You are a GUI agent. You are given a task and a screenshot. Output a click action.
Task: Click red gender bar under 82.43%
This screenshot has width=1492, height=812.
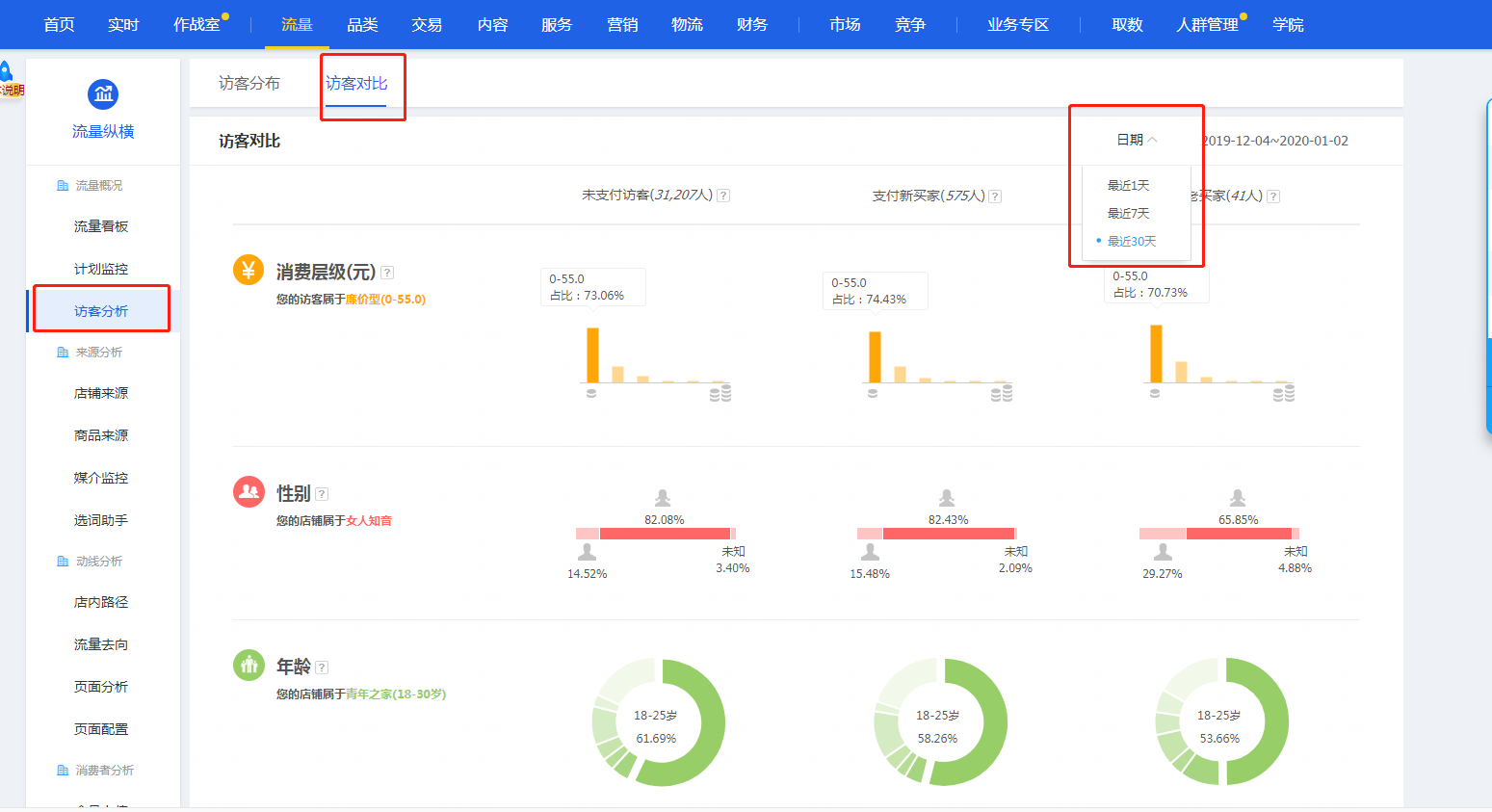tap(948, 534)
